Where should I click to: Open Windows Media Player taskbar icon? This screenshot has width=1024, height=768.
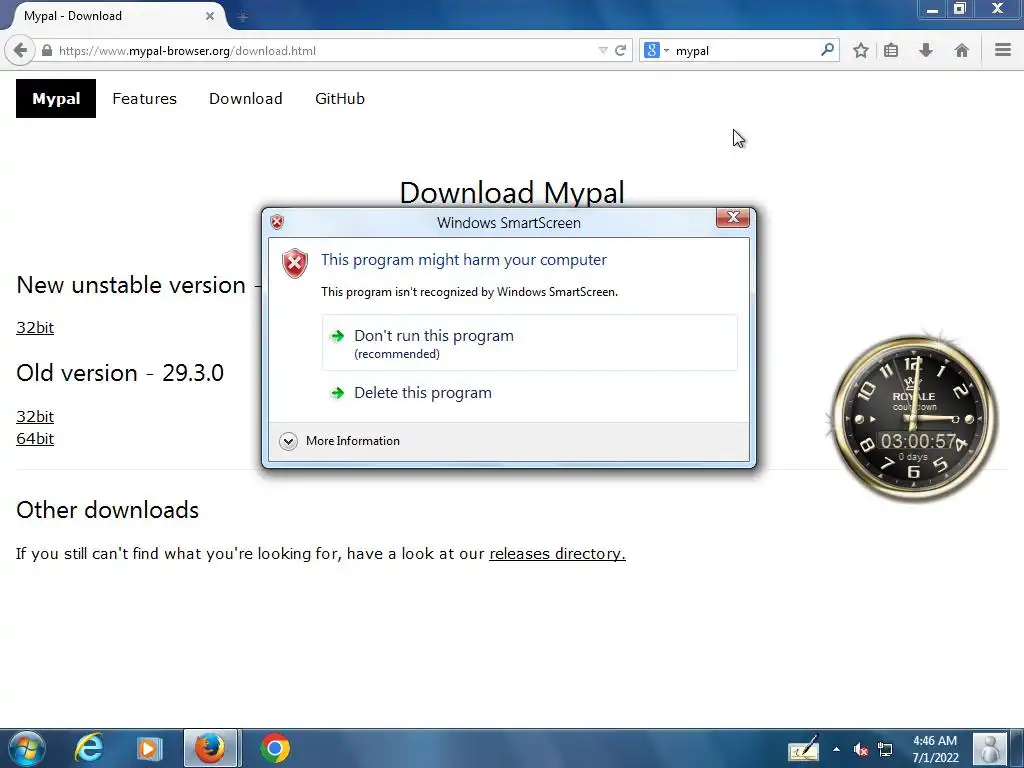[149, 748]
